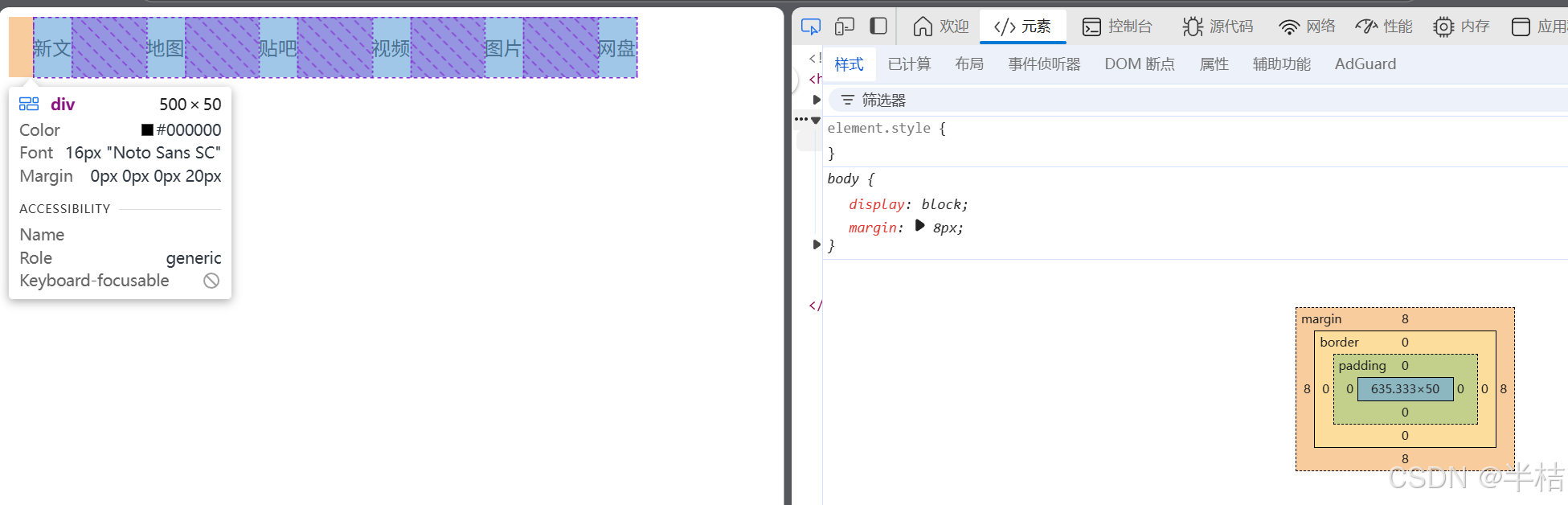Viewport: 1568px width, 505px height.
Task: Toggle device emulation icon
Action: (x=844, y=27)
